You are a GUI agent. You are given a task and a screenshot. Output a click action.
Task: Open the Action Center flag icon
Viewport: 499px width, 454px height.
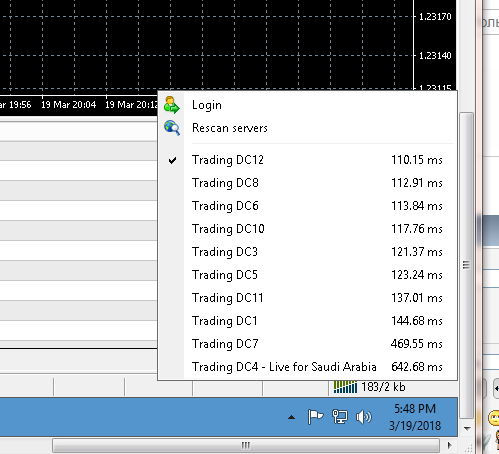pos(315,417)
